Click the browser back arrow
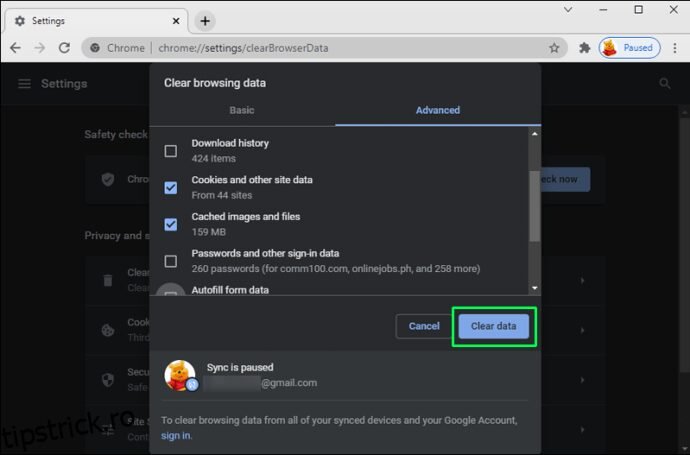The width and height of the screenshot is (690, 455). pyautogui.click(x=15, y=47)
